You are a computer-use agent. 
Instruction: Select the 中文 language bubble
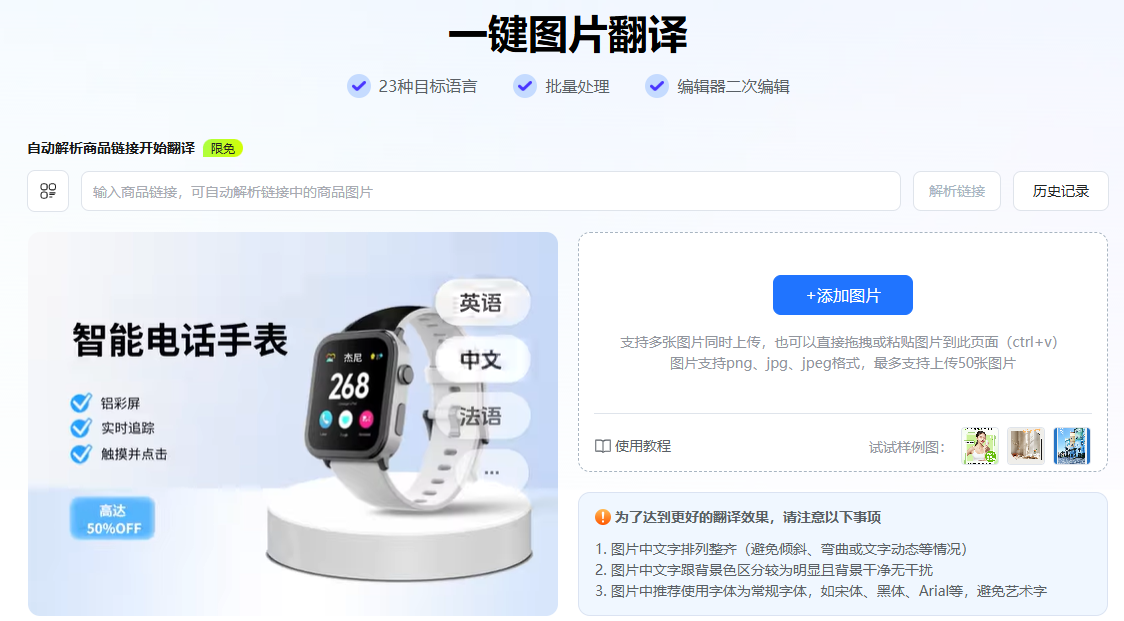point(482,359)
